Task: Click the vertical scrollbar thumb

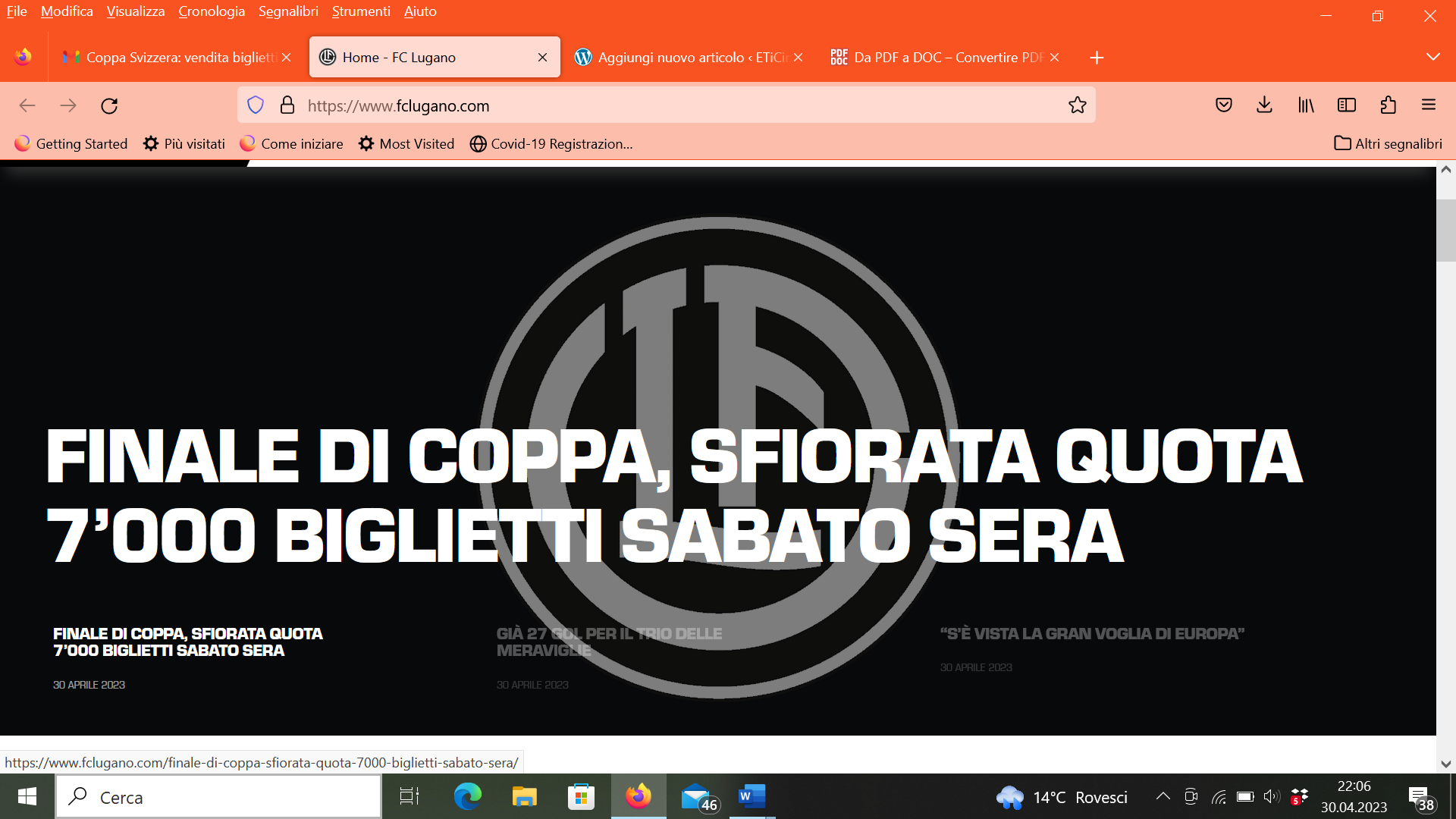Action: pyautogui.click(x=1446, y=231)
